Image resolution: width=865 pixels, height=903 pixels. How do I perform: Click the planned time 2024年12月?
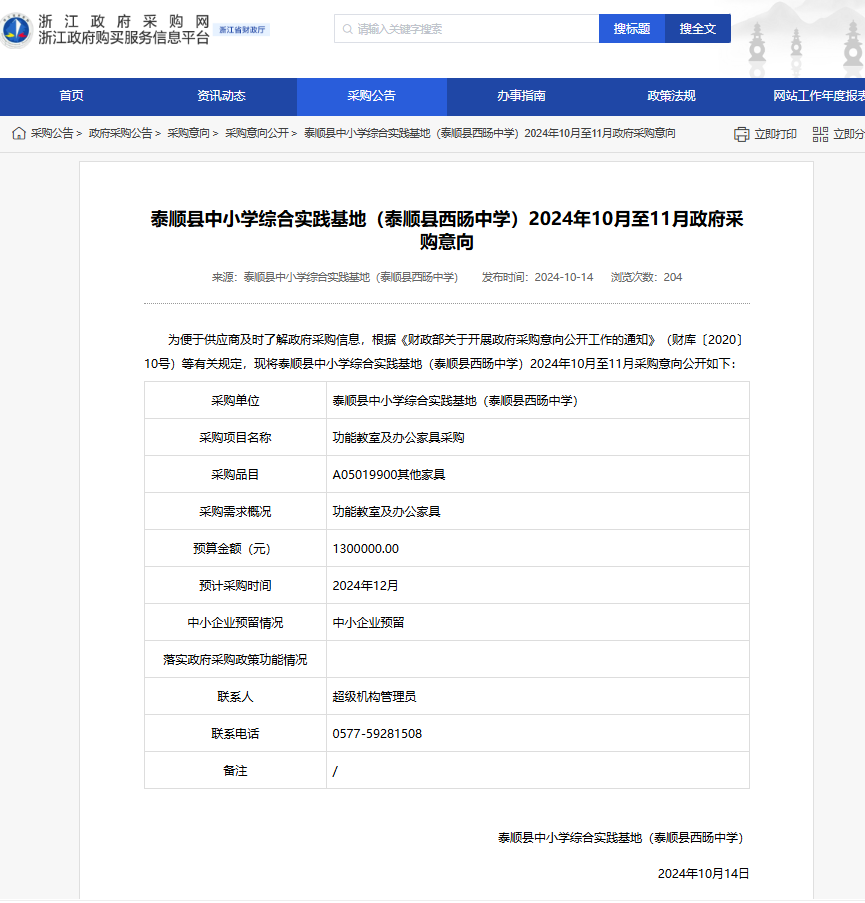pyautogui.click(x=366, y=586)
